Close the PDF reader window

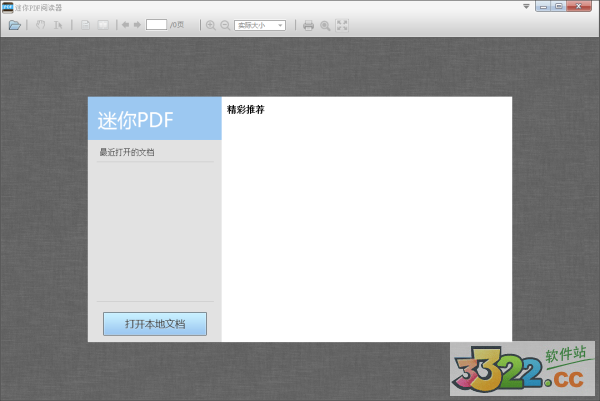pyautogui.click(x=579, y=6)
